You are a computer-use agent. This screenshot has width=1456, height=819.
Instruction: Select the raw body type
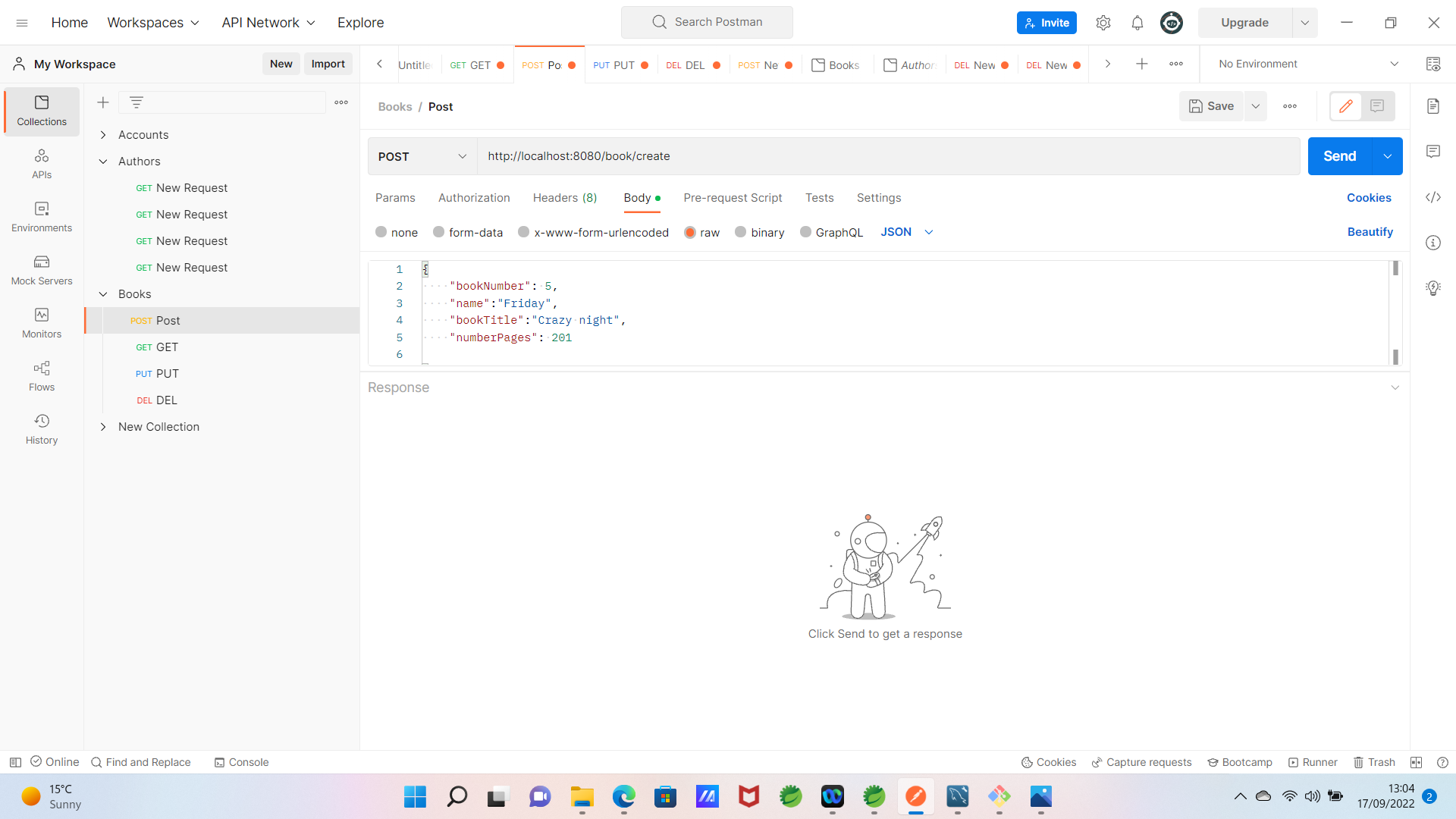click(x=701, y=232)
